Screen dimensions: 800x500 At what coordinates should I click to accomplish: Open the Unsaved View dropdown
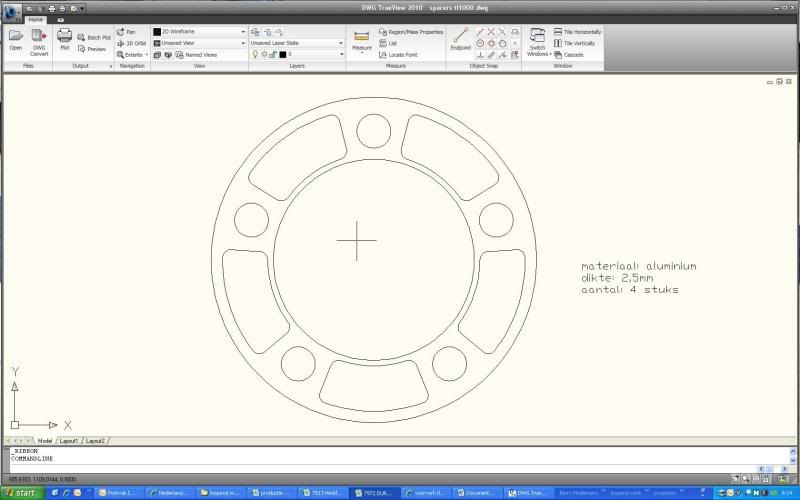199,43
